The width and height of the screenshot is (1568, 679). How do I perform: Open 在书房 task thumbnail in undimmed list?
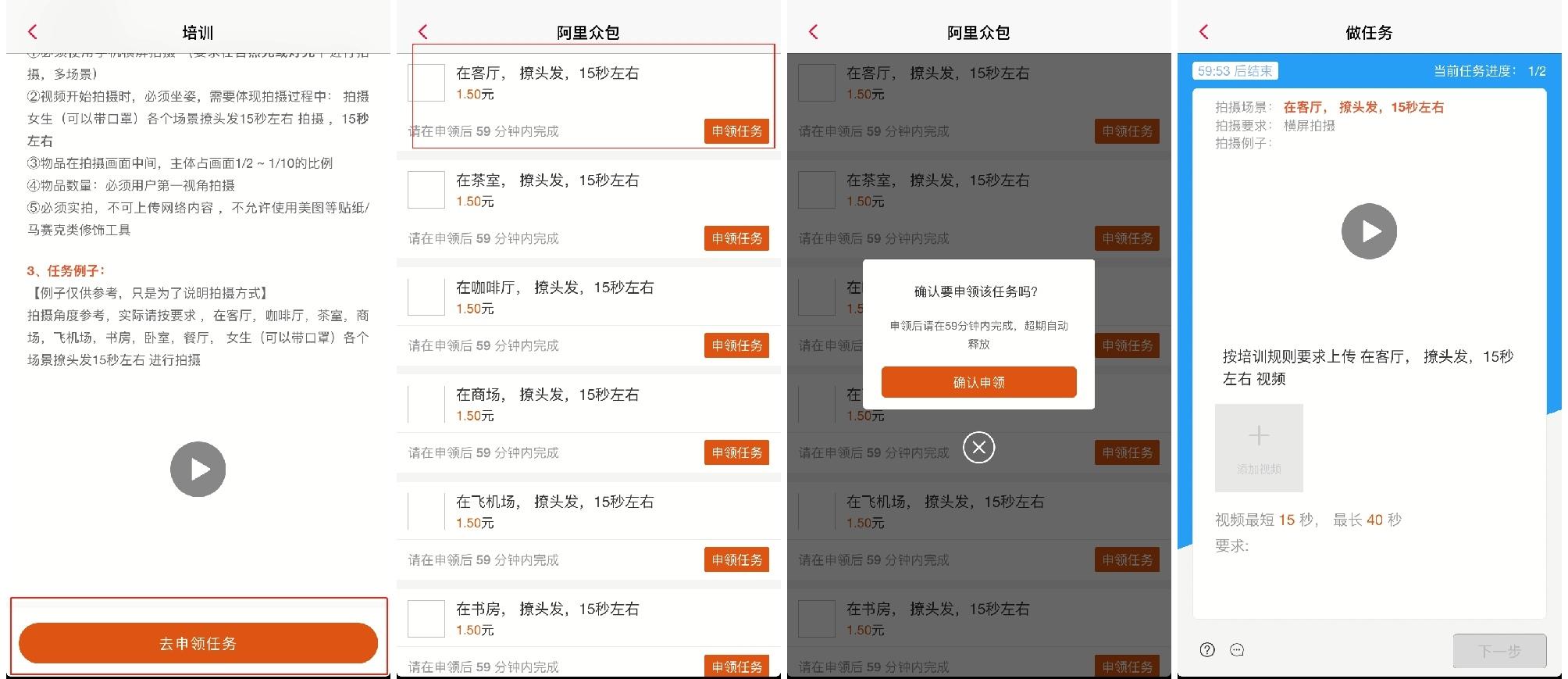(426, 618)
